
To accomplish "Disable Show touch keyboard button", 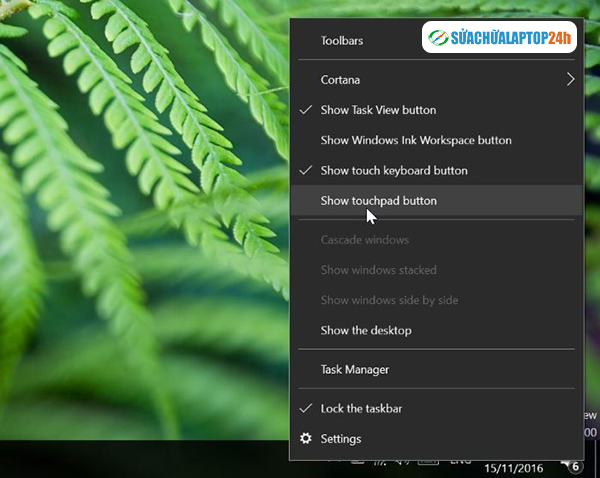I will point(394,171).
